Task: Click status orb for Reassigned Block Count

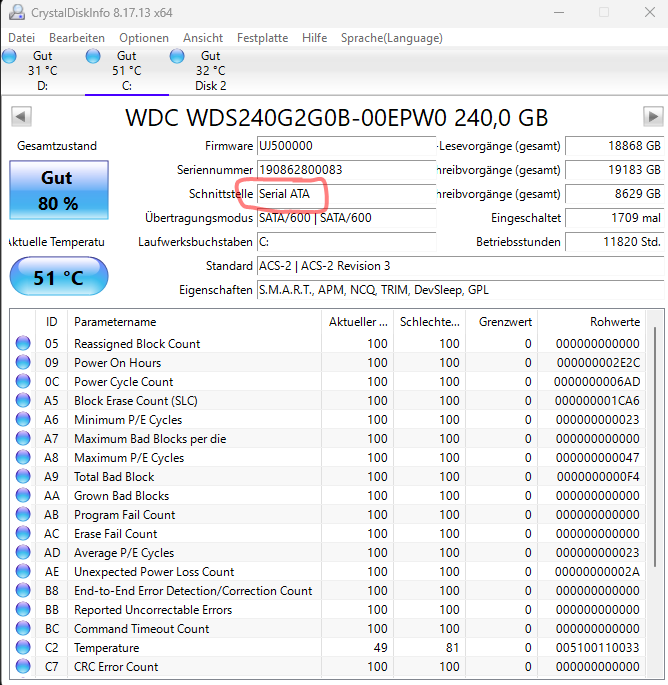Action: [x=23, y=343]
